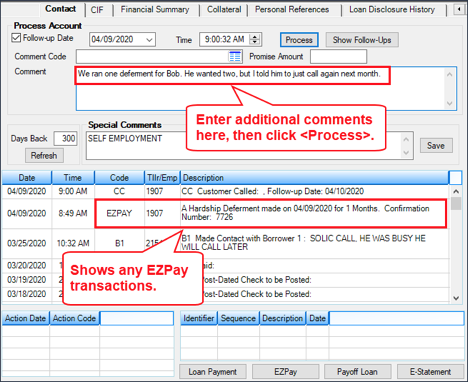Click the Tllr/Emp column header
The width and height of the screenshot is (468, 382).
tap(162, 178)
